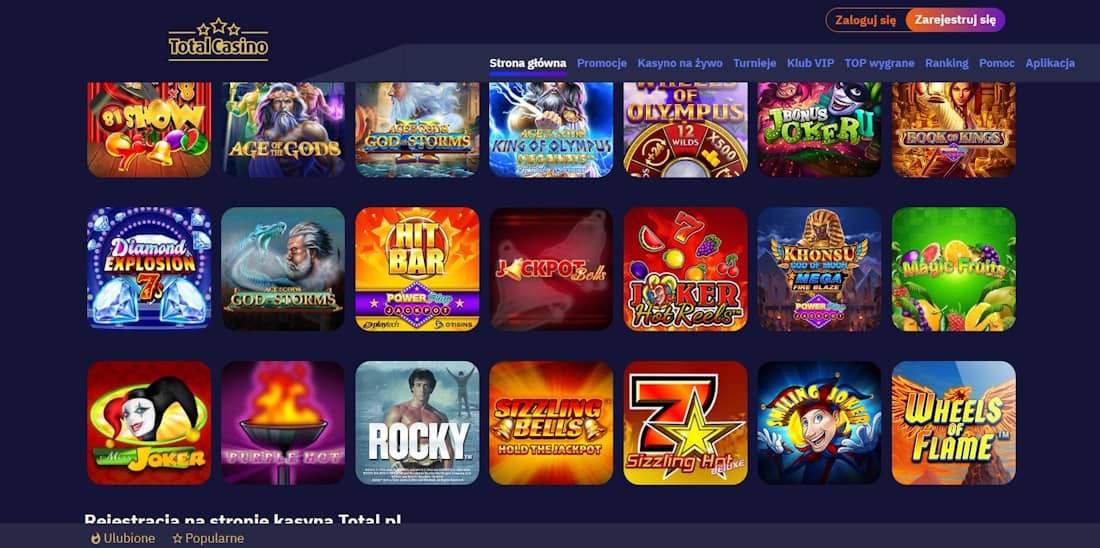Switch to the Turnieje page
The image size is (1100, 548).
pos(755,63)
